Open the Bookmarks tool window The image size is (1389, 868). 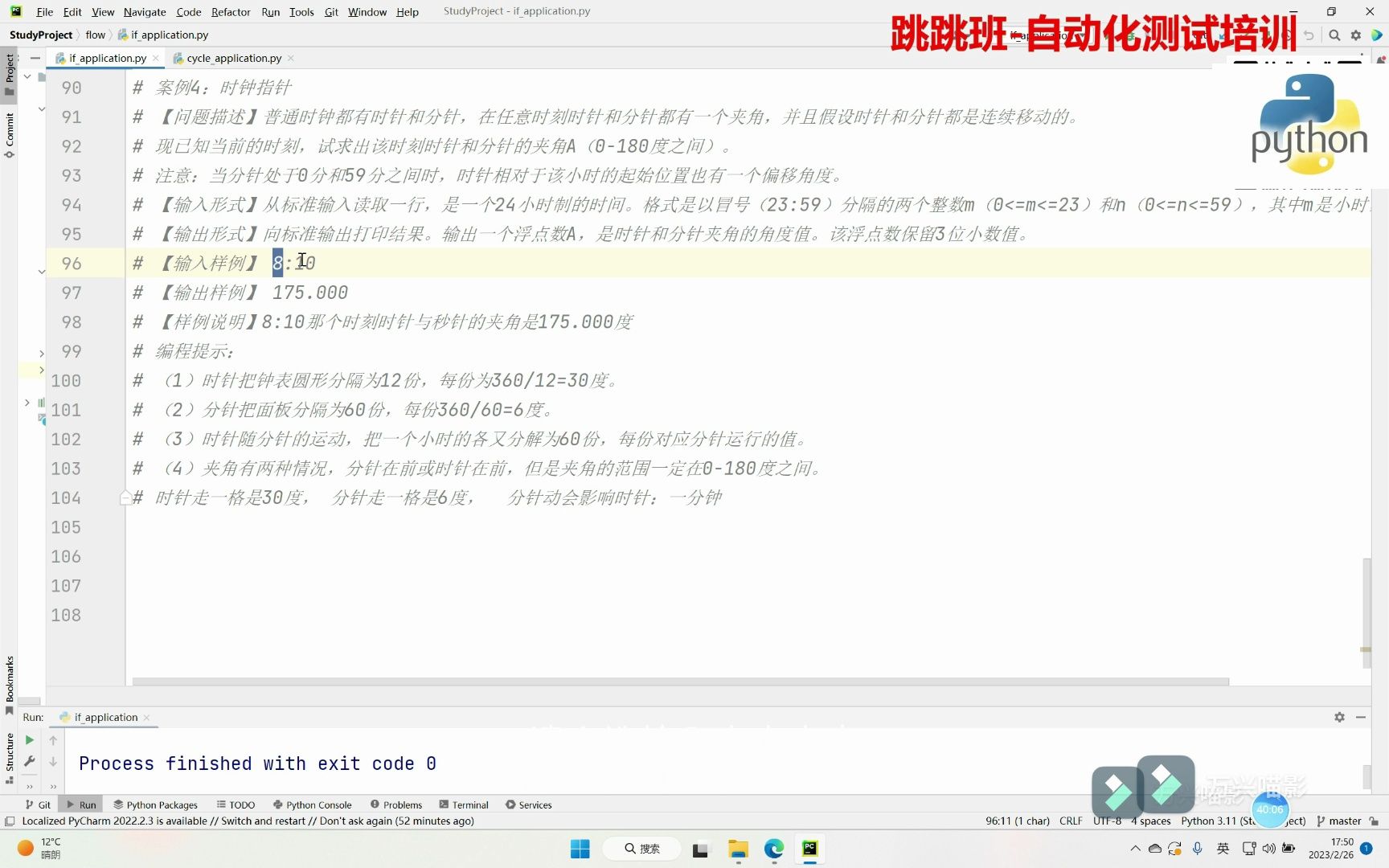tap(10, 685)
